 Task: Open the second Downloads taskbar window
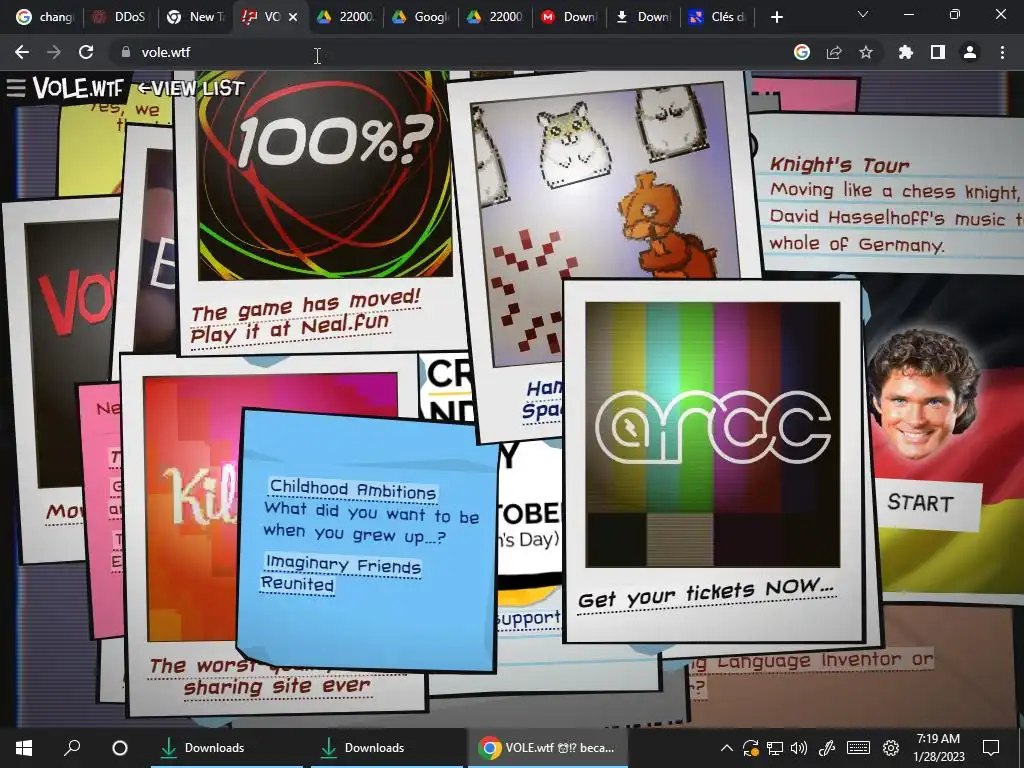tap(387, 748)
